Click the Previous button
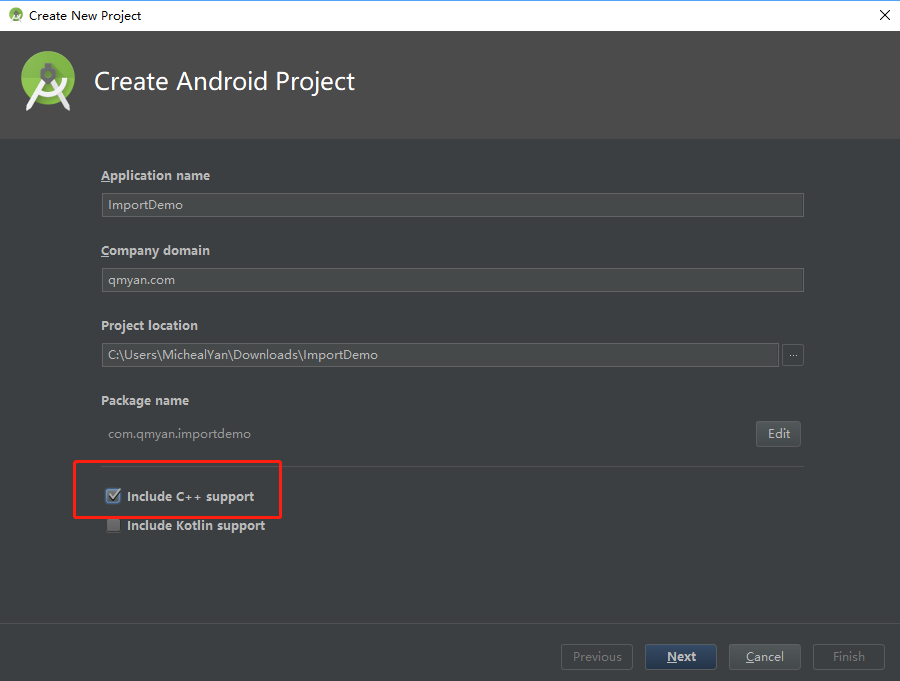The height and width of the screenshot is (681, 900). tap(596, 656)
